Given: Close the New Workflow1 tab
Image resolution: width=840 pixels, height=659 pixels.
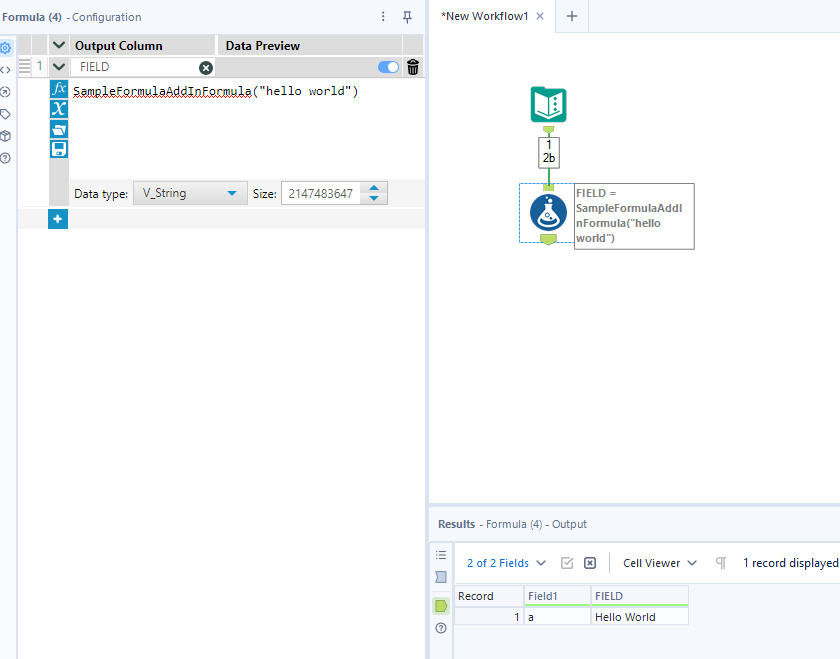Looking at the screenshot, I should click(540, 17).
